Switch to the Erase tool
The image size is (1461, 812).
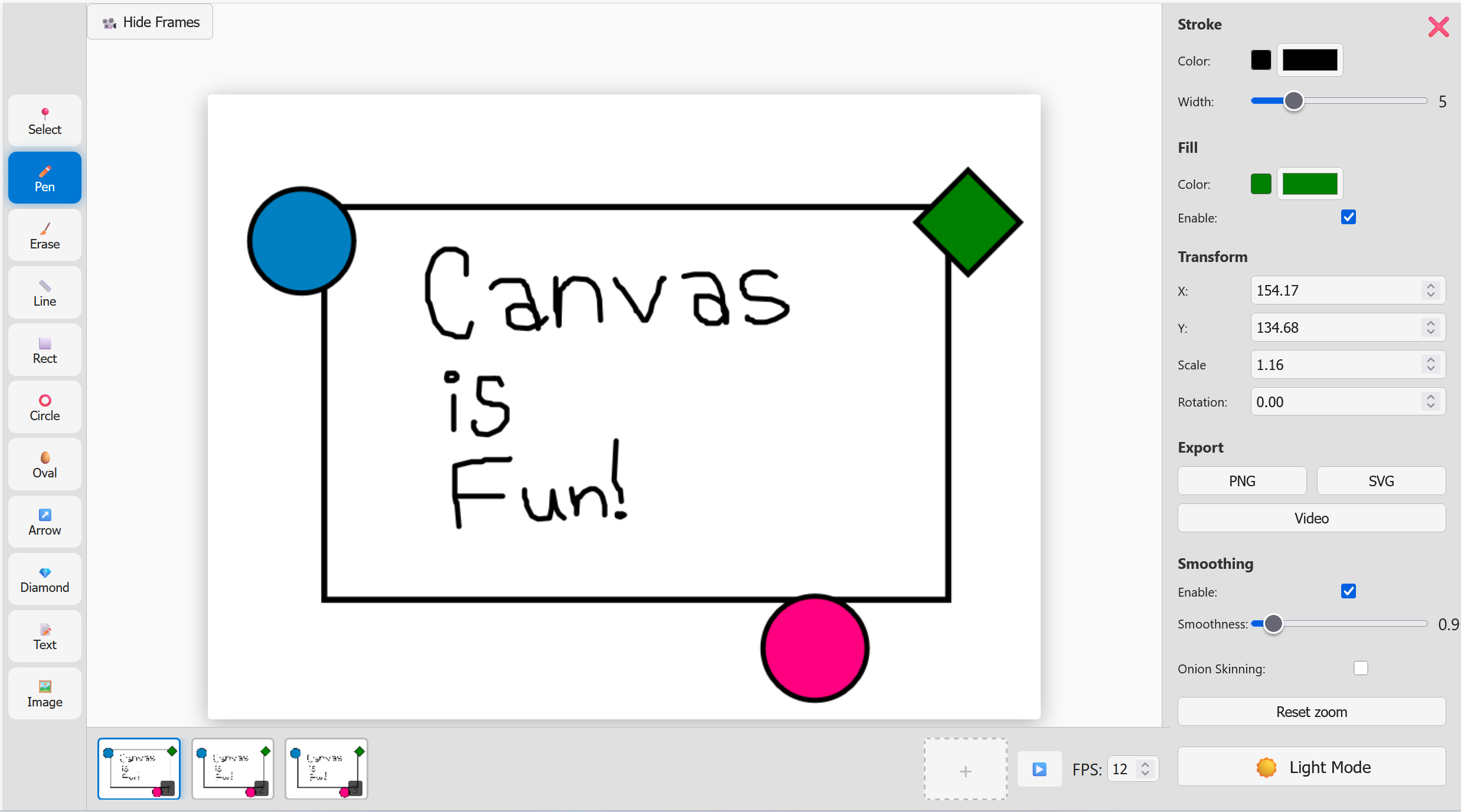pyautogui.click(x=44, y=235)
